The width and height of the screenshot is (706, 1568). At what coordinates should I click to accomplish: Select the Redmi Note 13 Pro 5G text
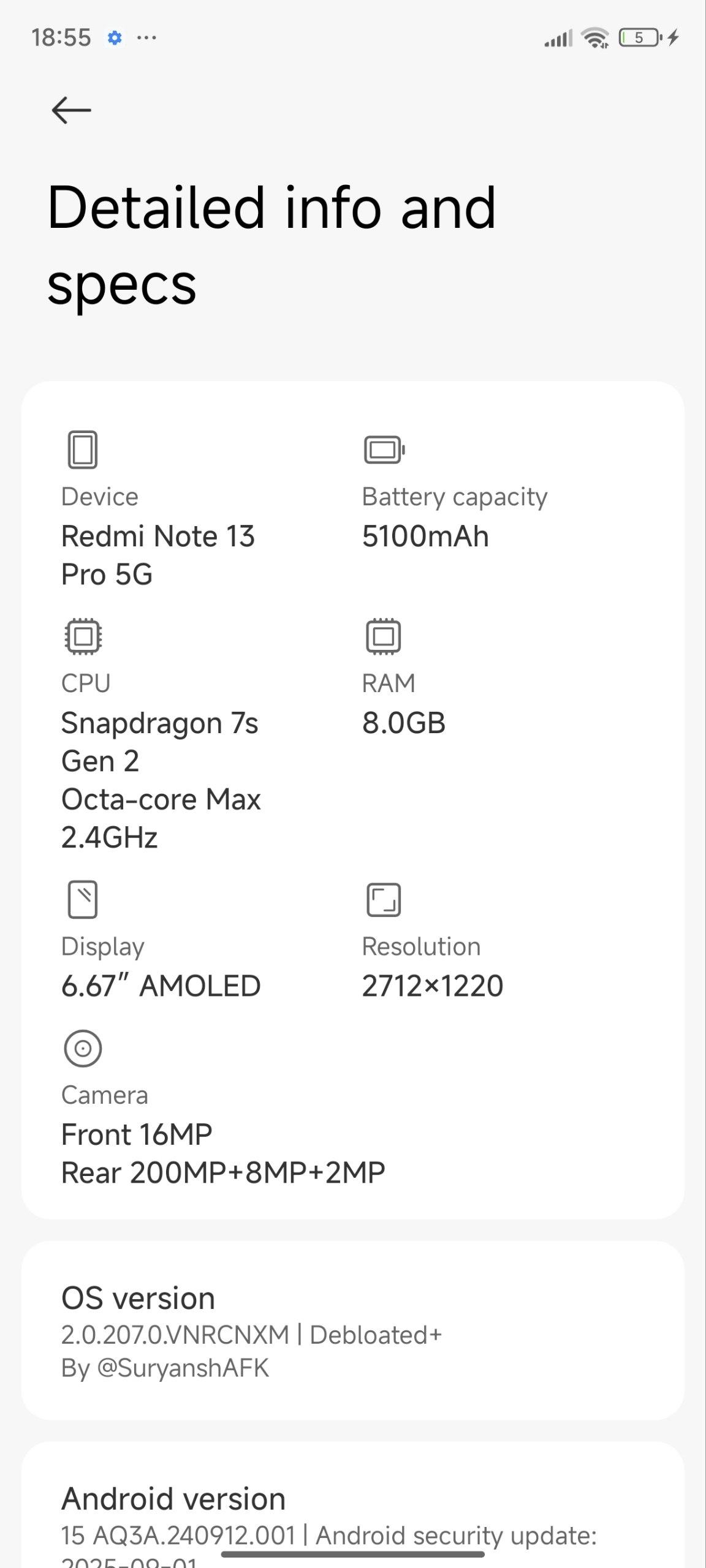pos(158,555)
